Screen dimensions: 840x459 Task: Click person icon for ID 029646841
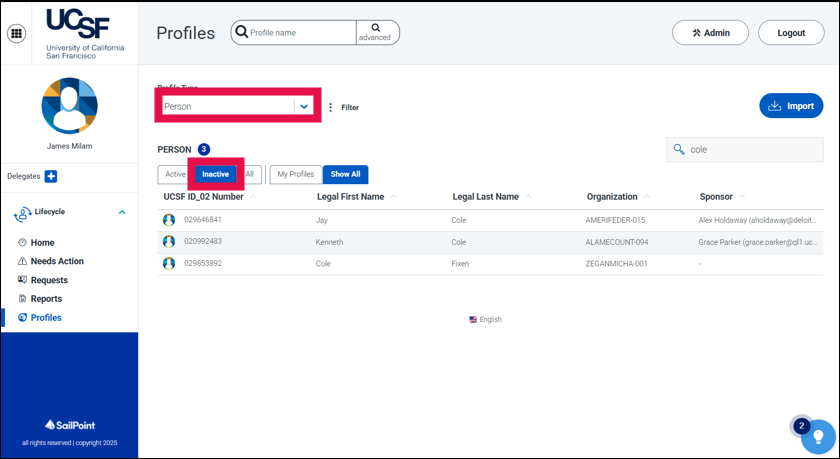pos(169,220)
